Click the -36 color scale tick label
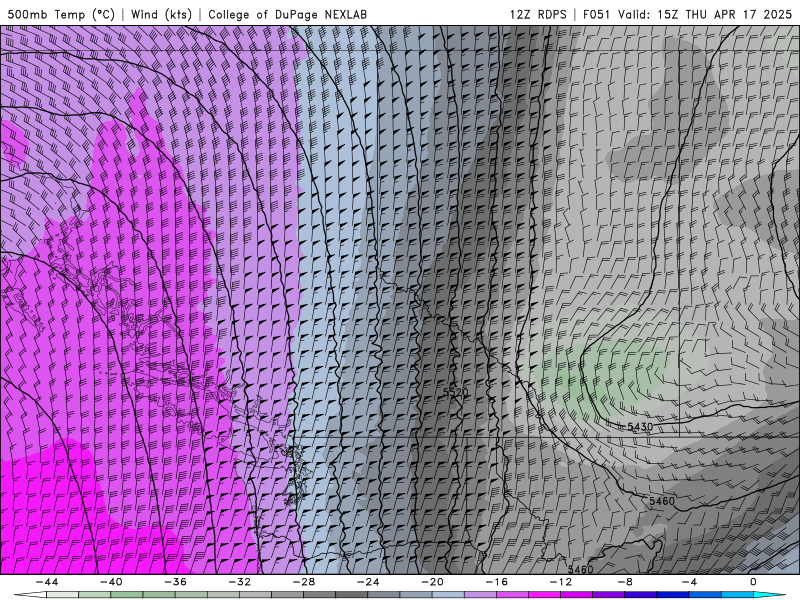800x600 pixels. [175, 582]
